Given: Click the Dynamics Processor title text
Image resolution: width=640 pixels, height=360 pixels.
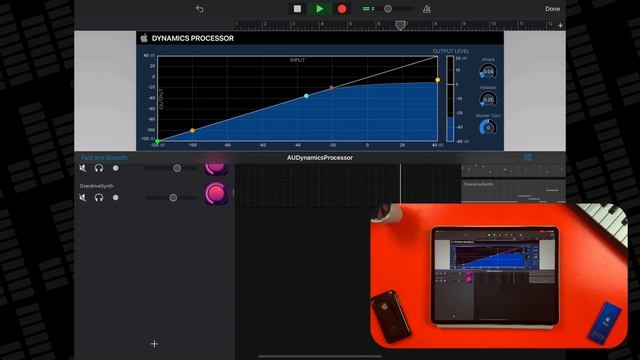Looking at the screenshot, I should [x=193, y=38].
